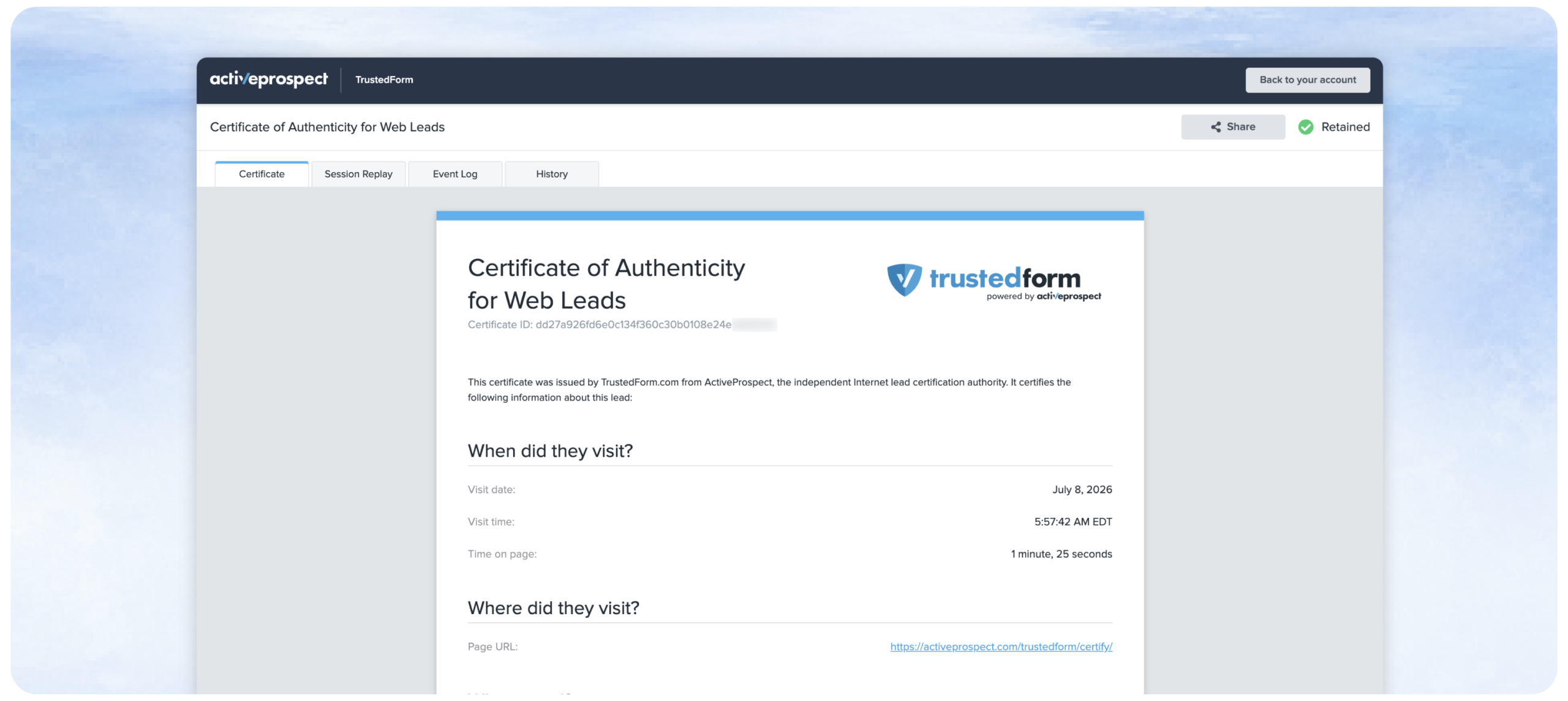The height and width of the screenshot is (701, 1568).
Task: Click the 'Page URL:' label
Action: [x=492, y=647]
